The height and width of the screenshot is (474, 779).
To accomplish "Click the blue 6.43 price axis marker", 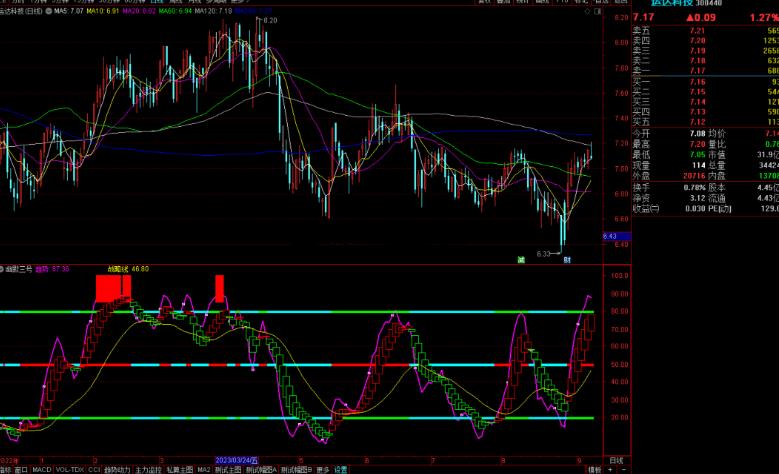I will (617, 237).
